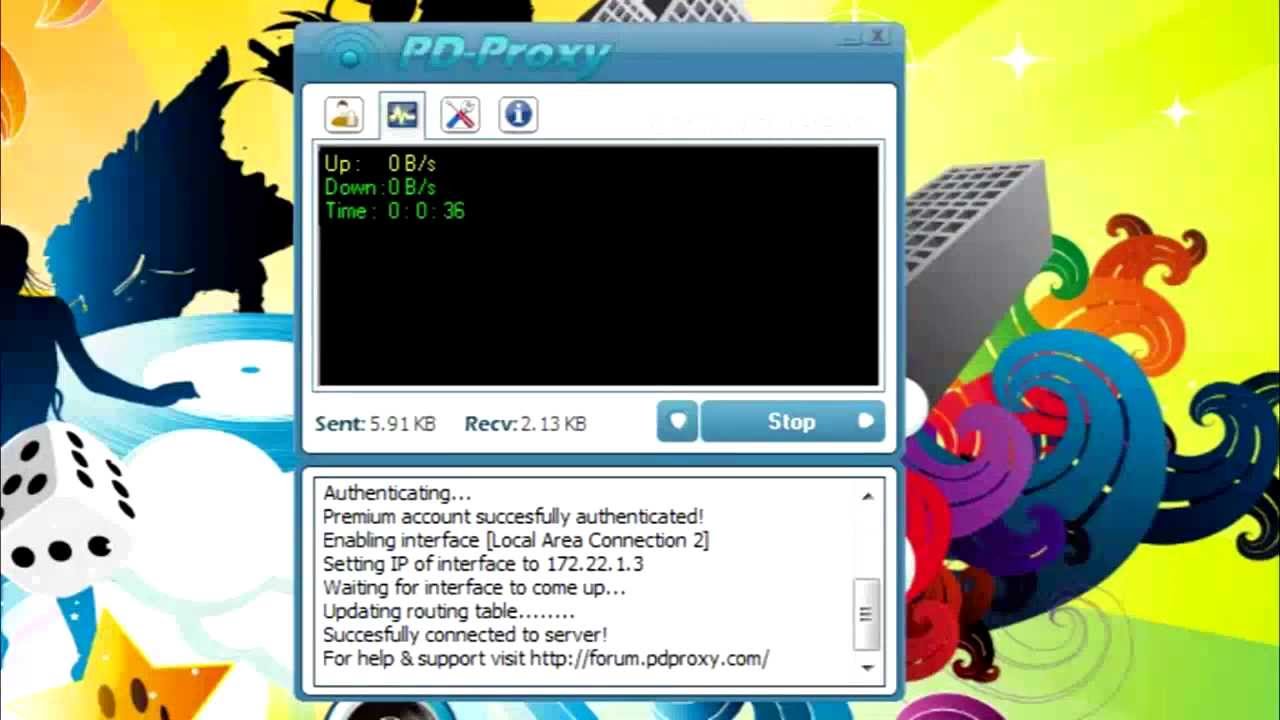Click the PD-Proxy logo icon in title bar

tap(348, 55)
